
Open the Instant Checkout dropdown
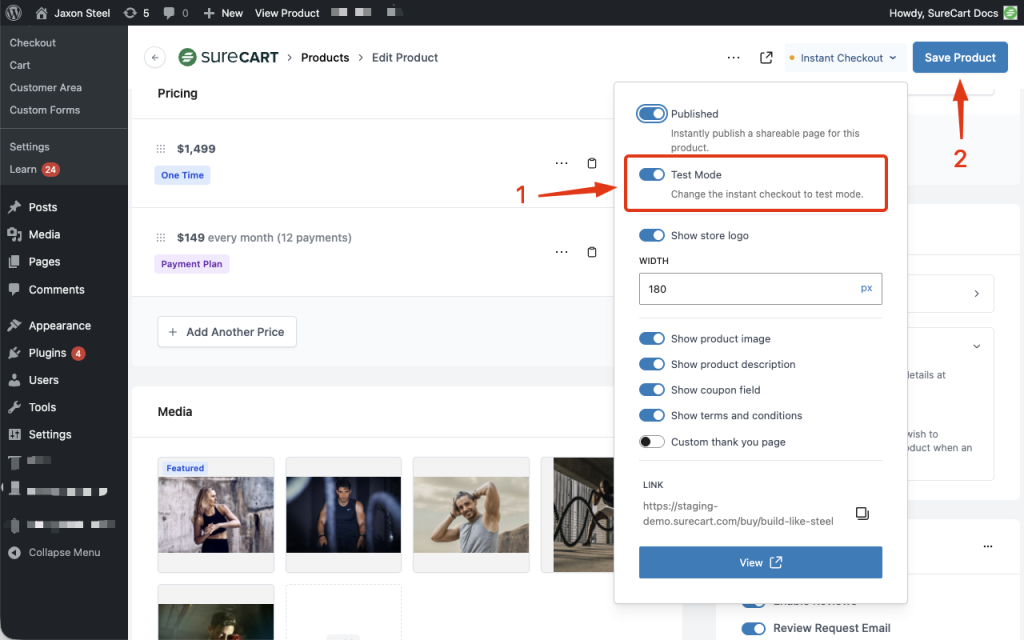click(843, 57)
